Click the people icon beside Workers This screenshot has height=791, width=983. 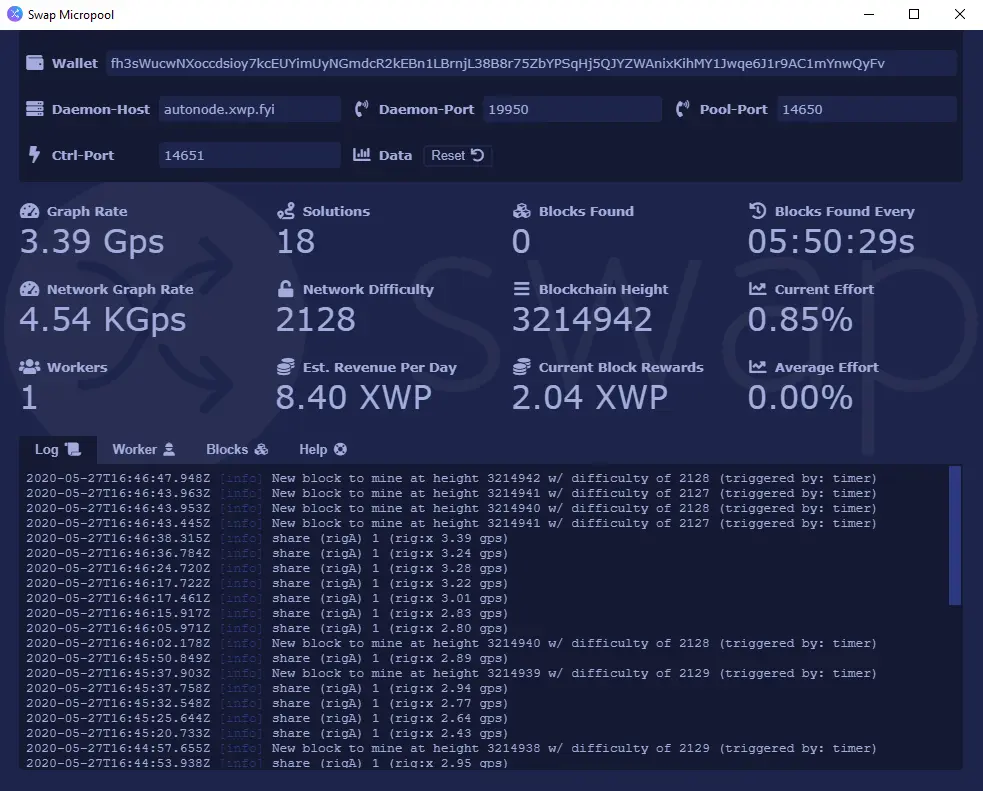click(30, 367)
